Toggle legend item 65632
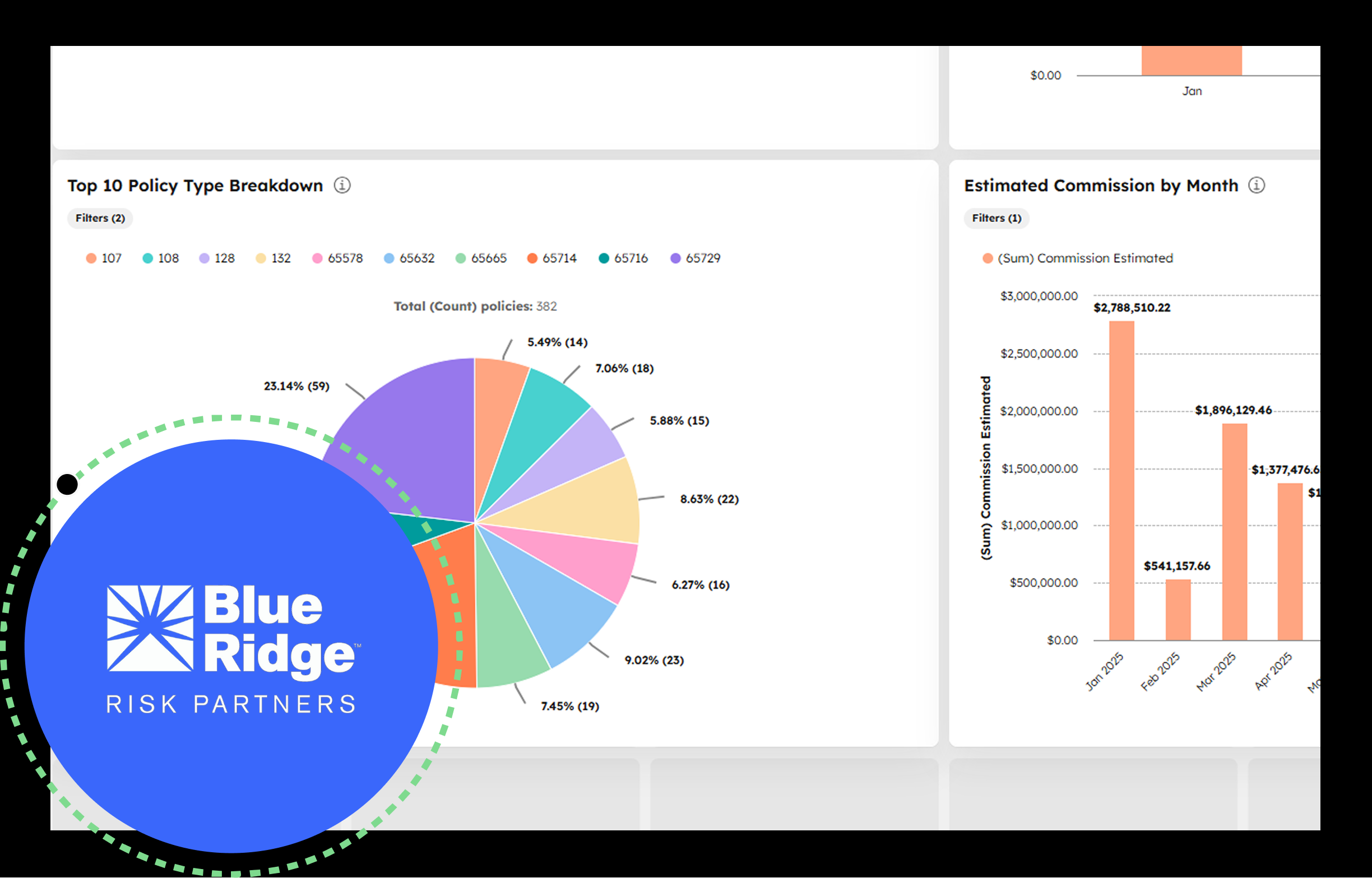The image size is (1372, 878). 410,258
